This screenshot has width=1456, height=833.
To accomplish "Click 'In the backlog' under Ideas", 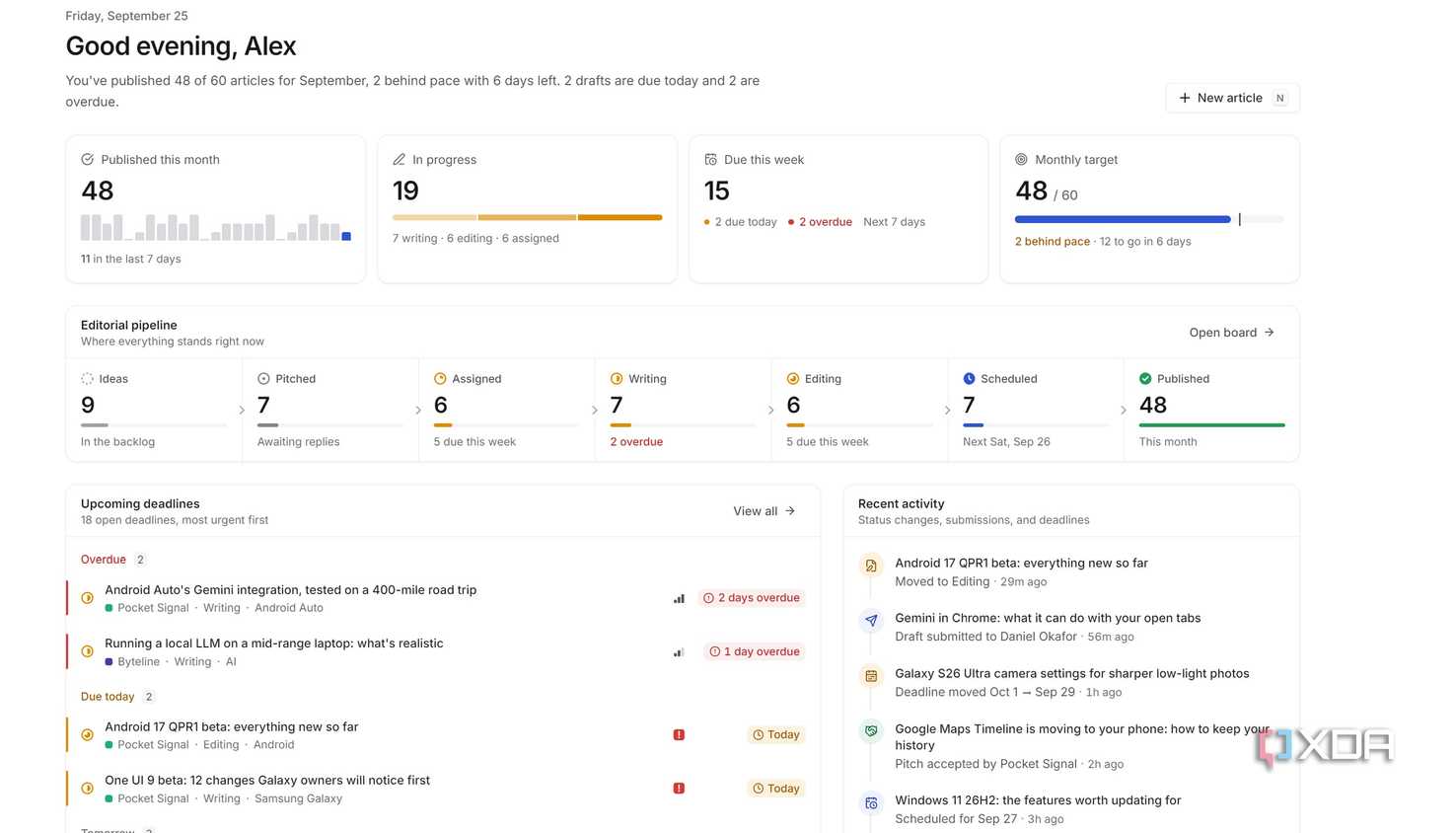I will click(117, 442).
